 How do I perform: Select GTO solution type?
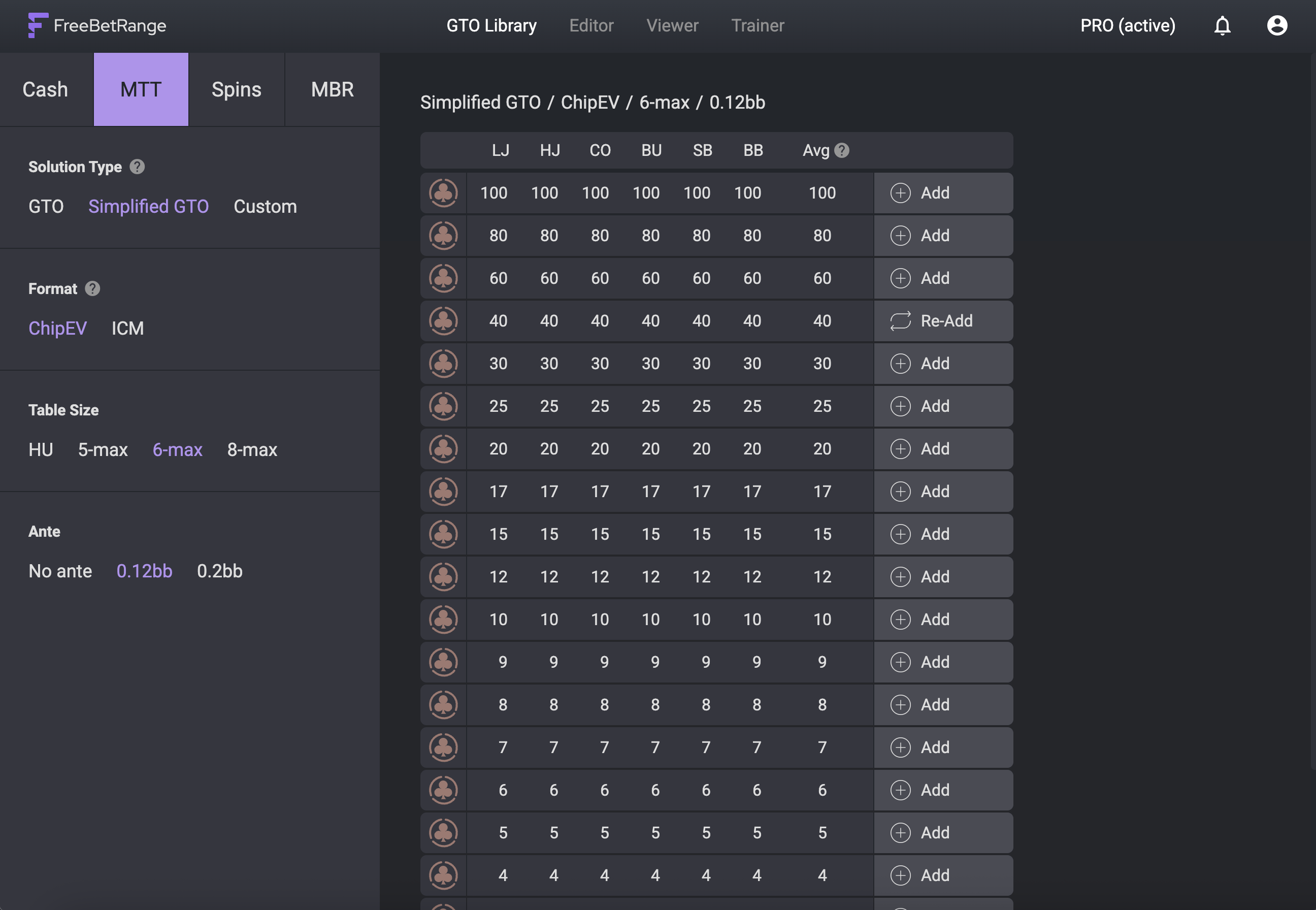coord(46,206)
